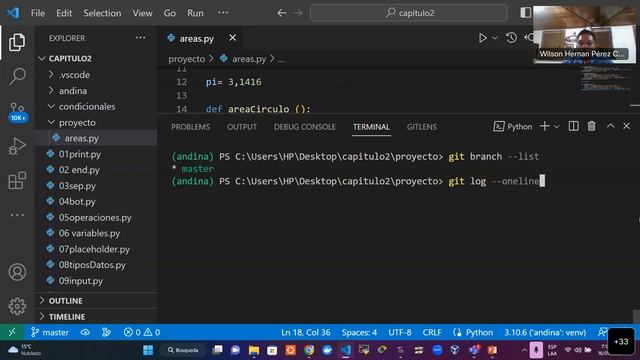640x360 pixels.
Task: Create a new terminal with the plus icon
Action: 544,126
